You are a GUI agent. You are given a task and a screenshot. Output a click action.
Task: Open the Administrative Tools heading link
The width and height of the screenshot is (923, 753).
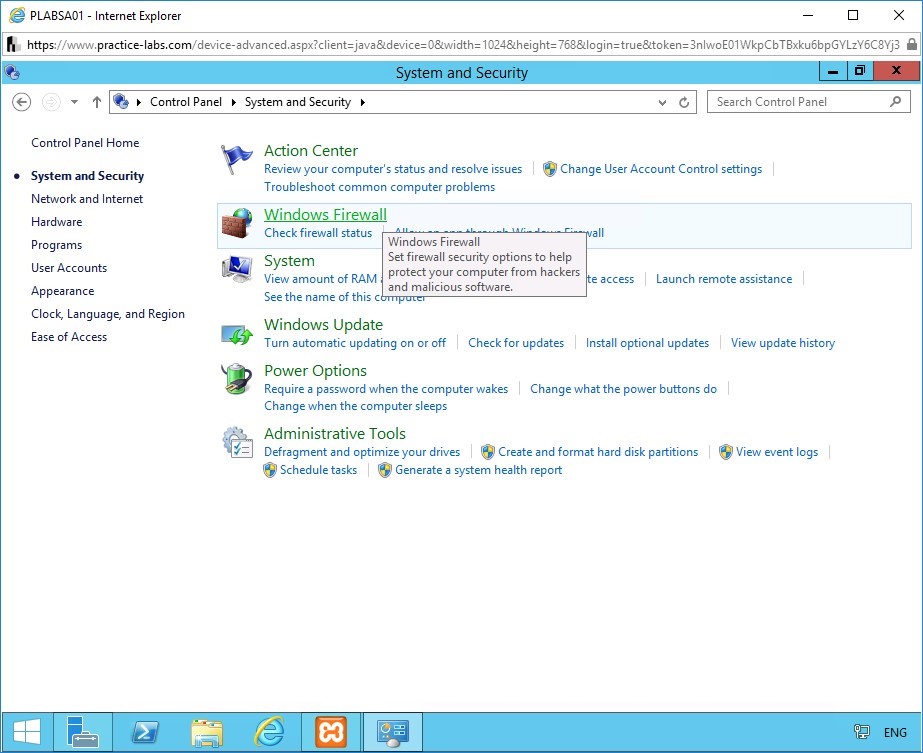coord(335,433)
